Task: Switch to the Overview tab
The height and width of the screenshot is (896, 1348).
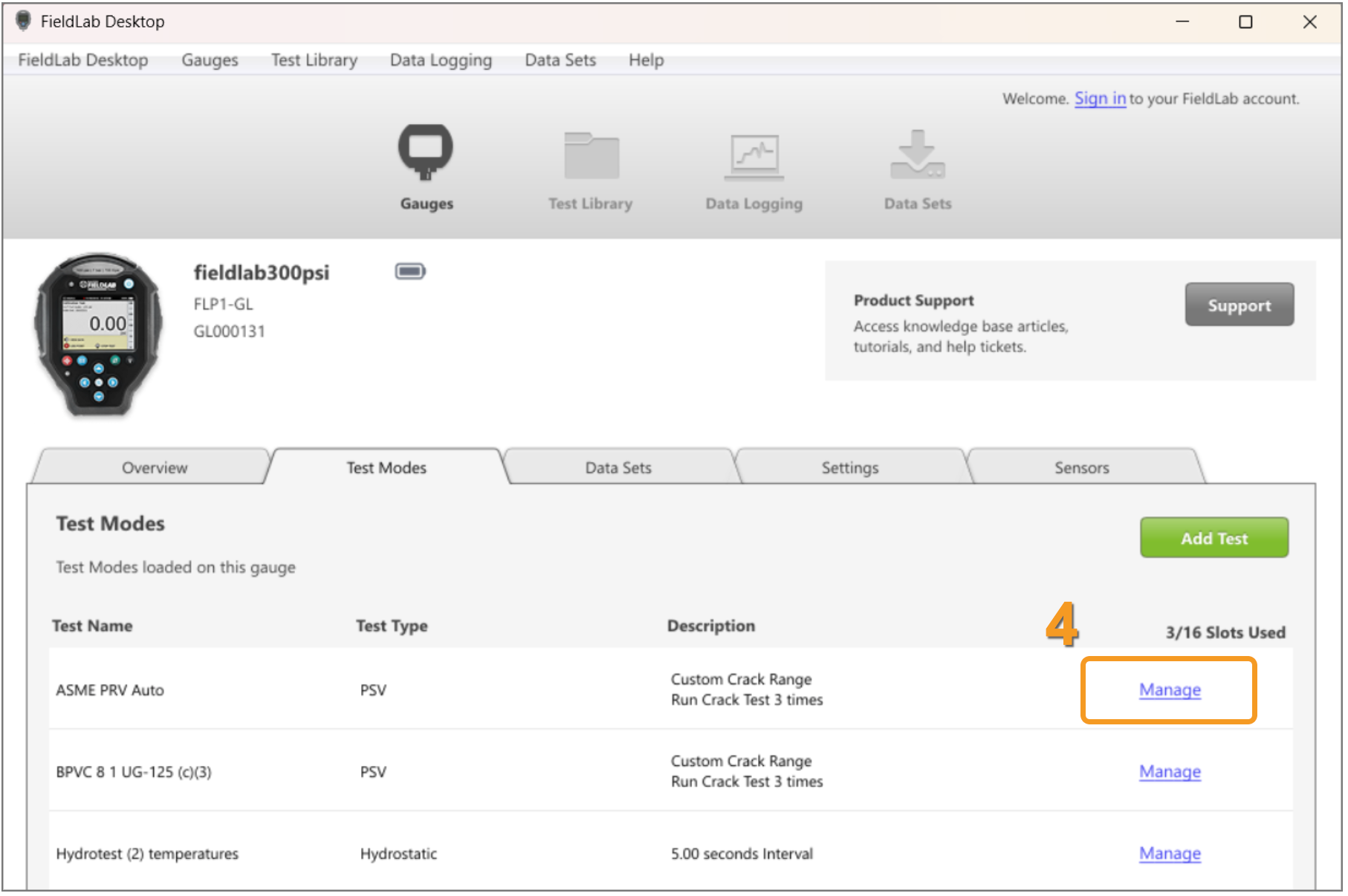Action: (155, 467)
